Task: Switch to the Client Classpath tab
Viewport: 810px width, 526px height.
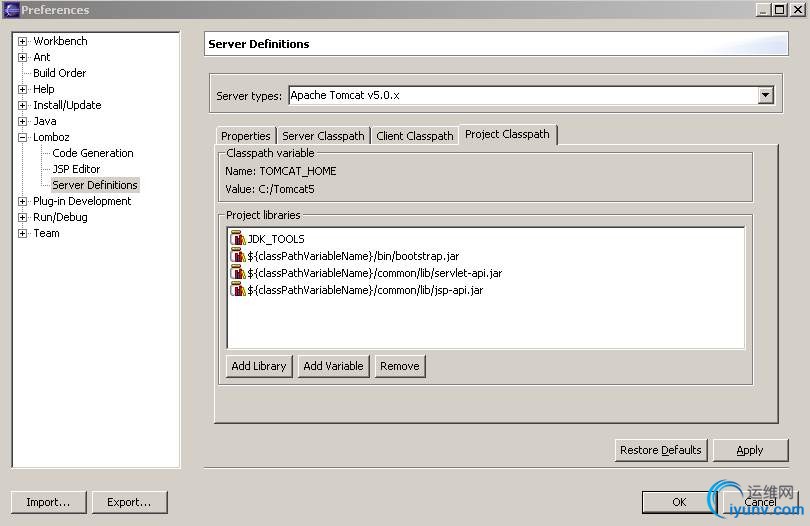Action: pyautogui.click(x=414, y=136)
